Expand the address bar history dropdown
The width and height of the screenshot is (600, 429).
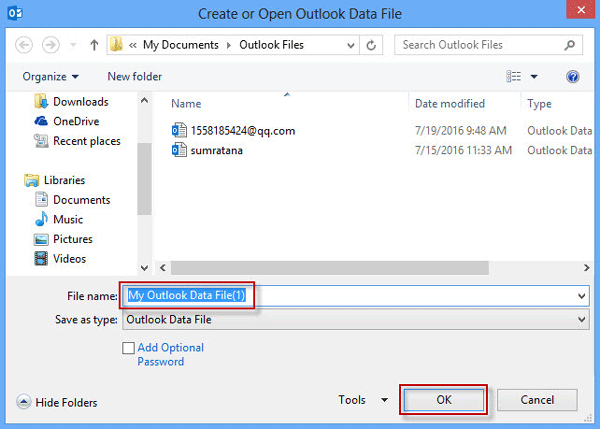point(351,46)
